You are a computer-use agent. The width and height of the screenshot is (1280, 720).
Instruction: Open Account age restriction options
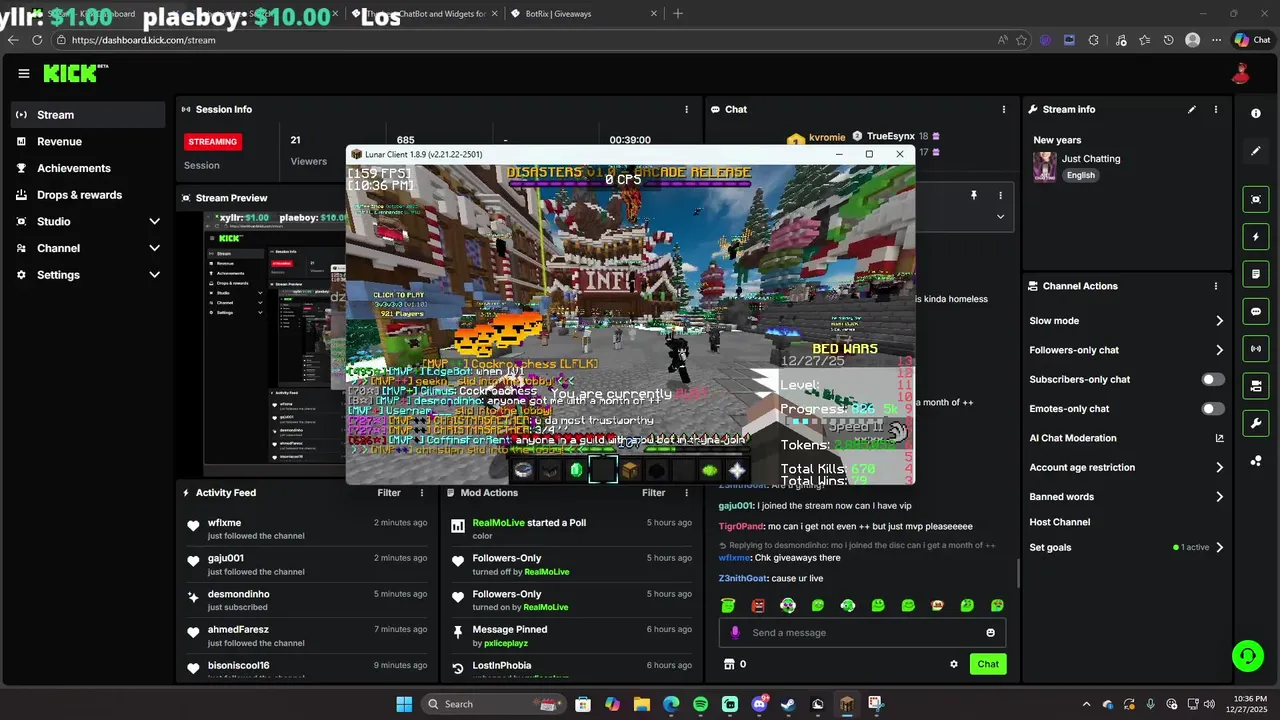coord(1127,467)
